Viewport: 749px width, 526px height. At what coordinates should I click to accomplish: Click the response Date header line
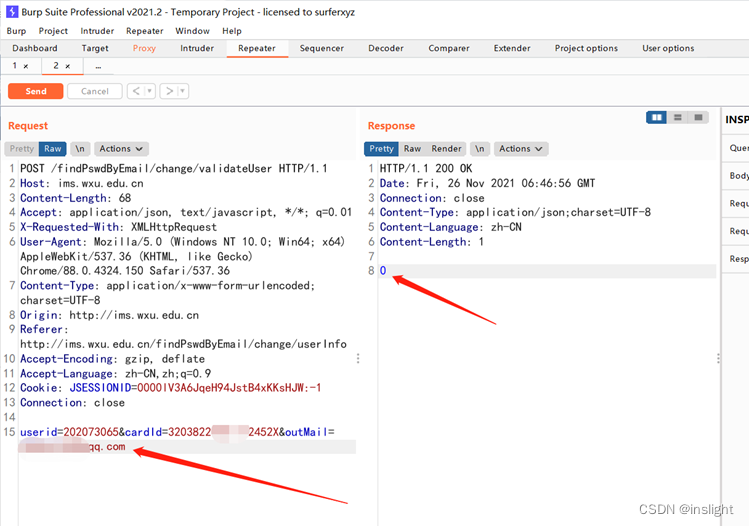tap(487, 183)
